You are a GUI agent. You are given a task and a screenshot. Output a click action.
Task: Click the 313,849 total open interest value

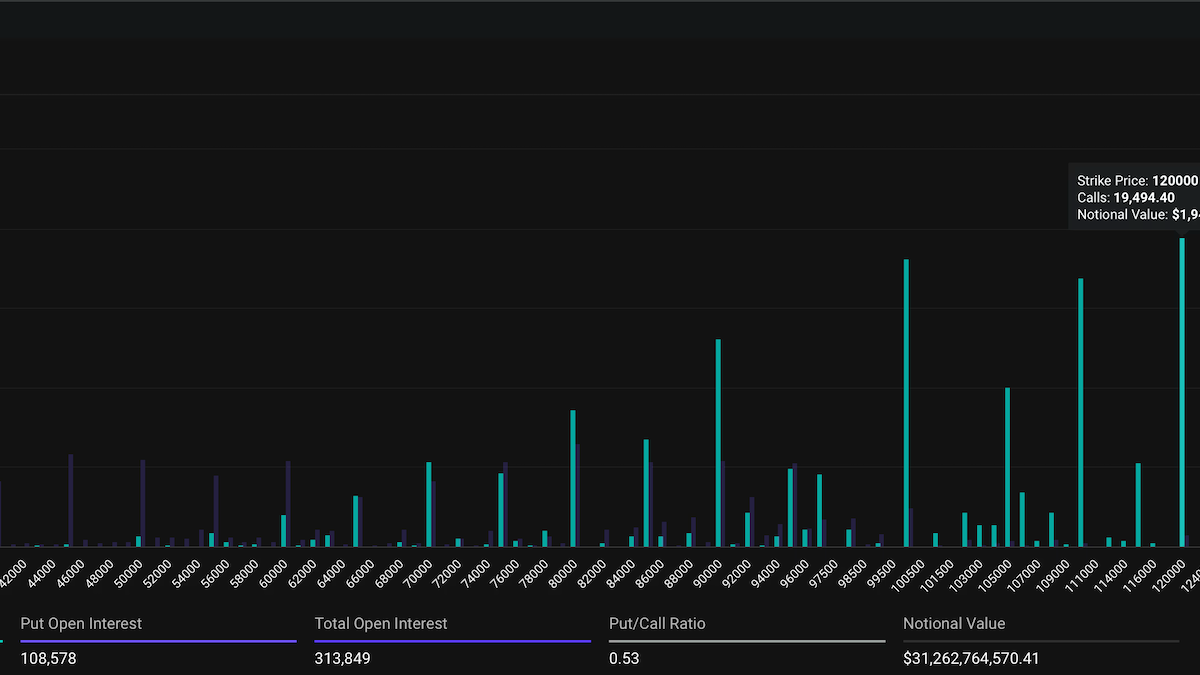[x=342, y=658]
